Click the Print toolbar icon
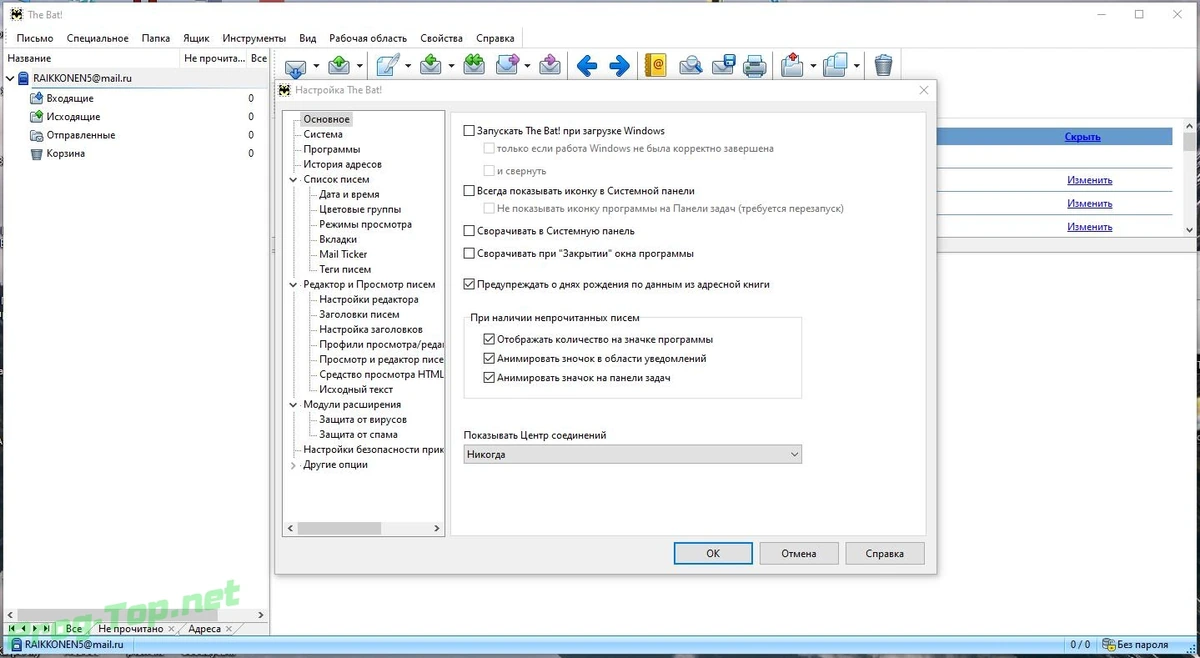Viewport: 1200px width, 658px height. [x=756, y=66]
